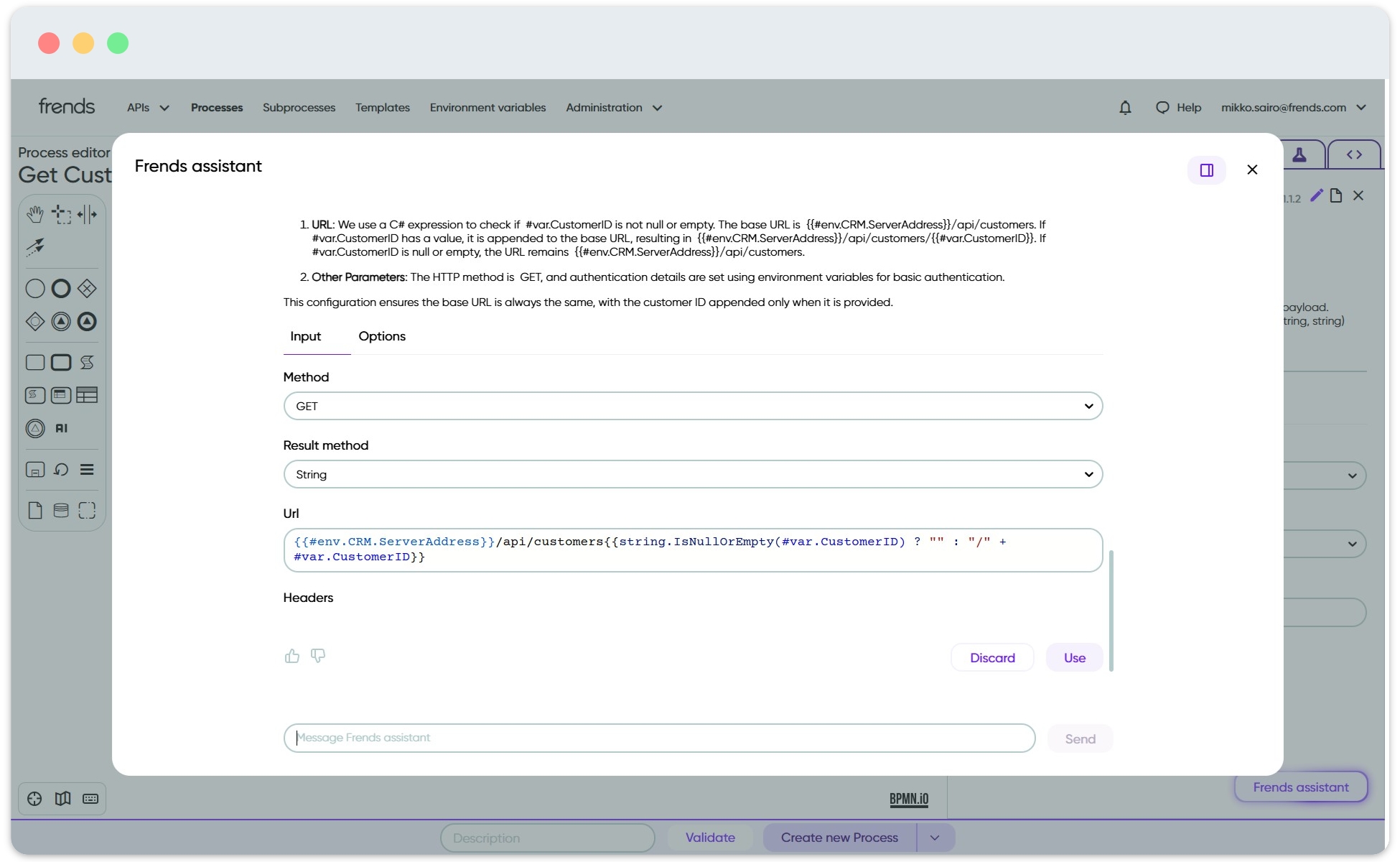
Task: Discard the assistant's suggestion
Action: [991, 657]
